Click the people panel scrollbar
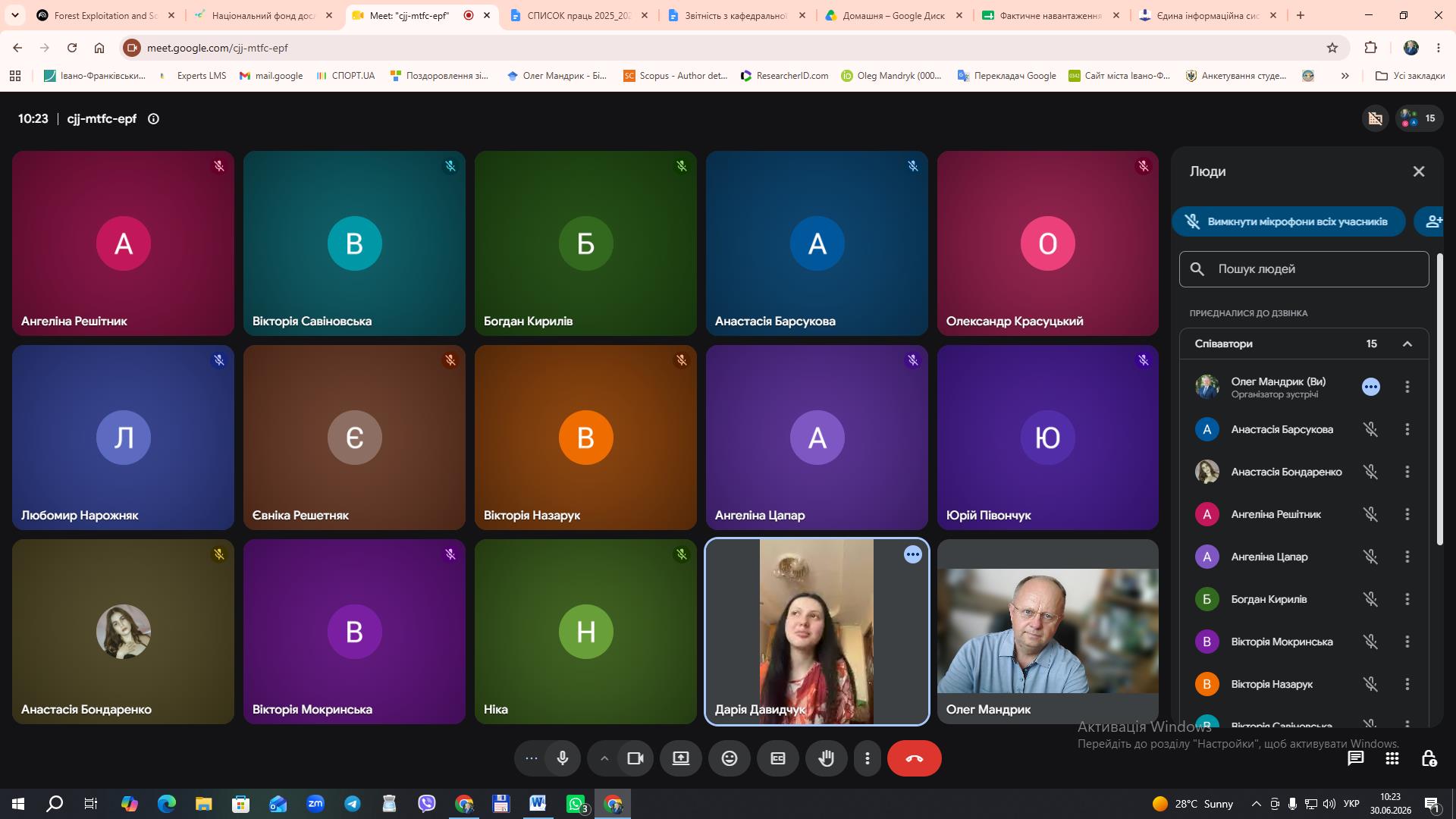1456x819 pixels. point(1439,398)
